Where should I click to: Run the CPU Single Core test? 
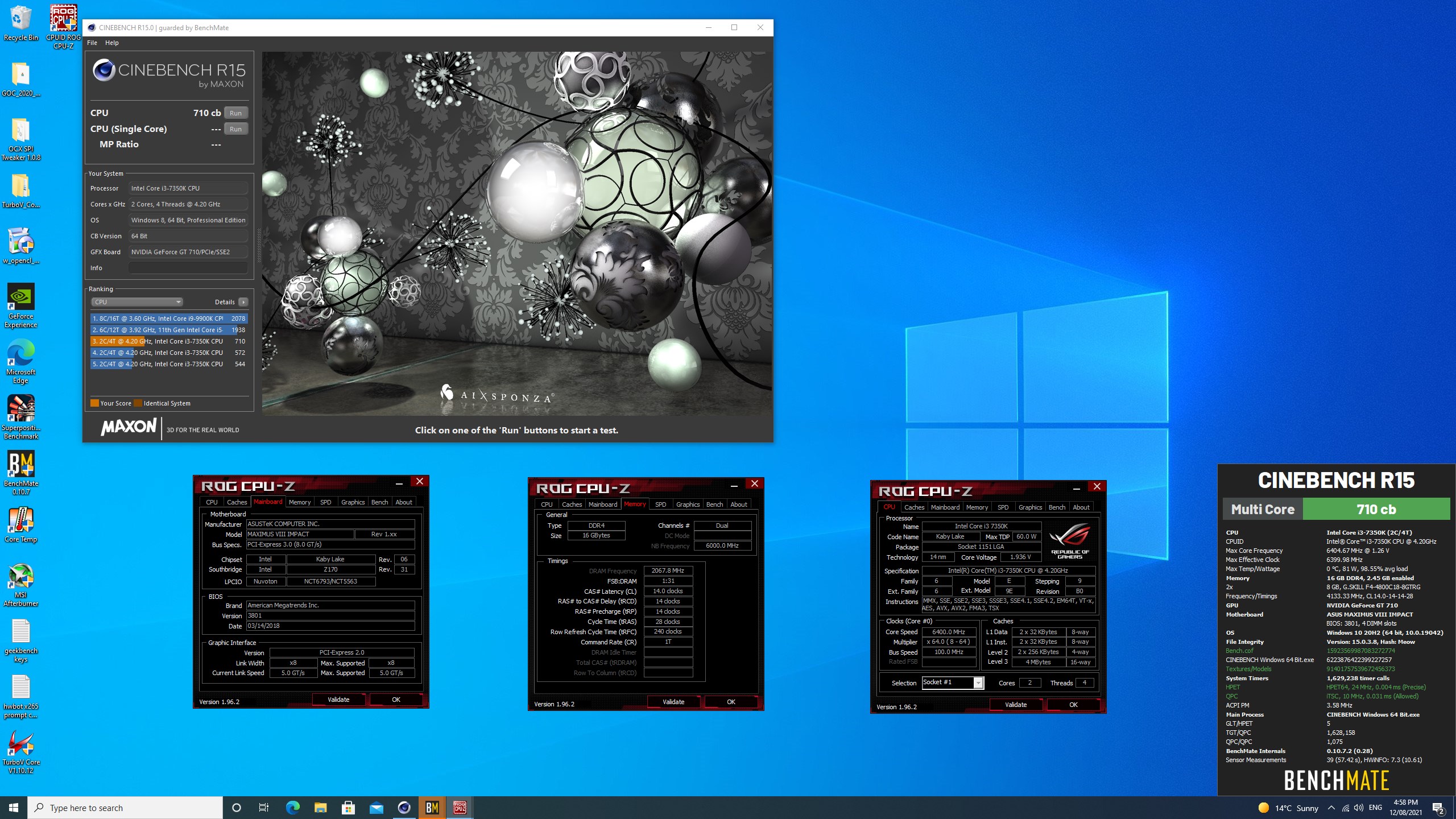[235, 129]
